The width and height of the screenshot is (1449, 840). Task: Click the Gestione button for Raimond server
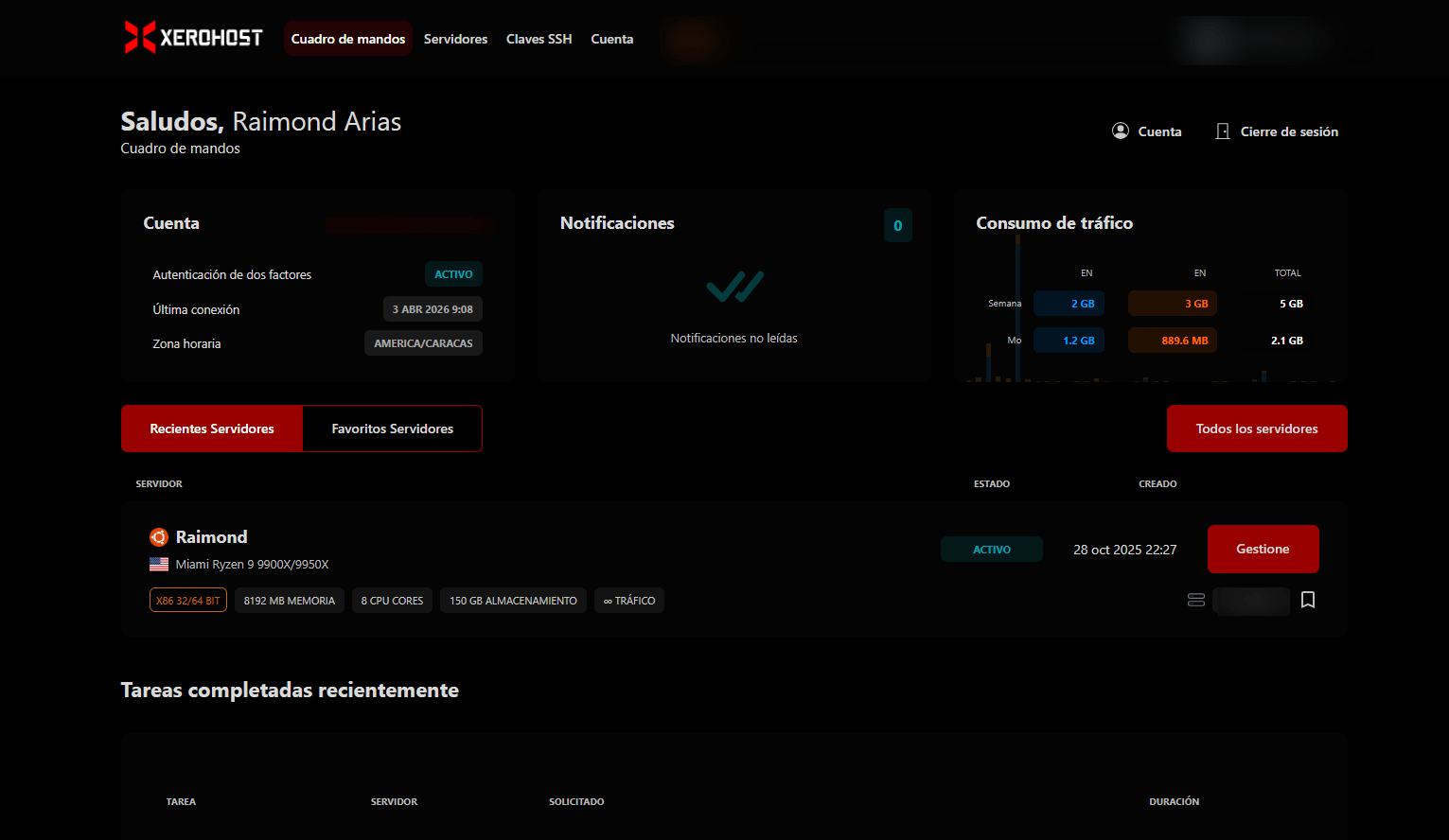(1263, 549)
